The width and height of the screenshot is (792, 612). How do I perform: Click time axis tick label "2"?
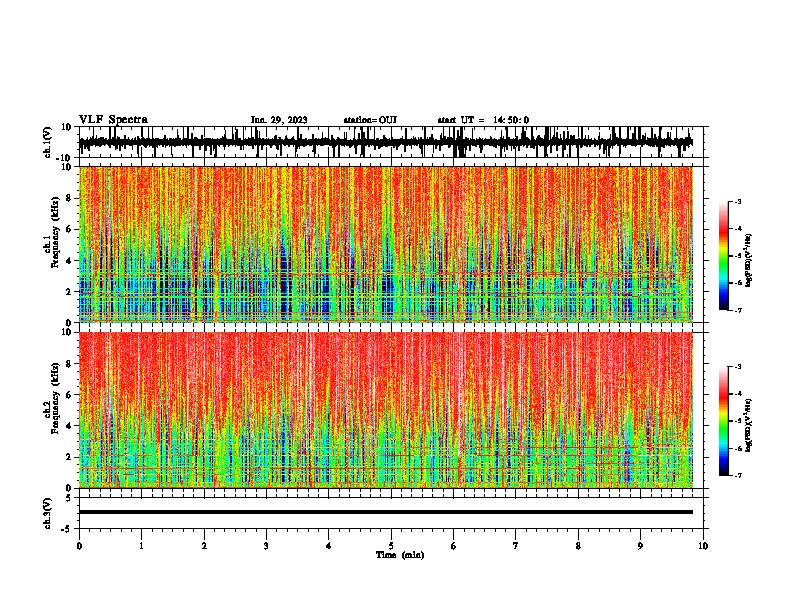pyautogui.click(x=204, y=546)
